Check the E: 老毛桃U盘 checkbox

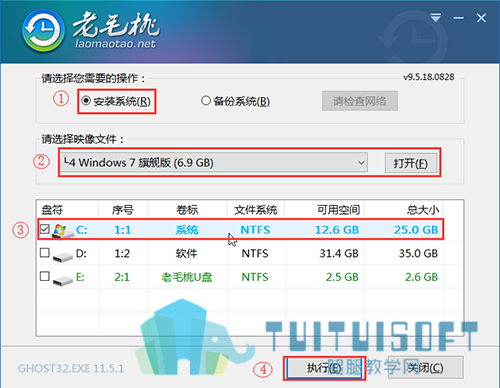coord(45,276)
